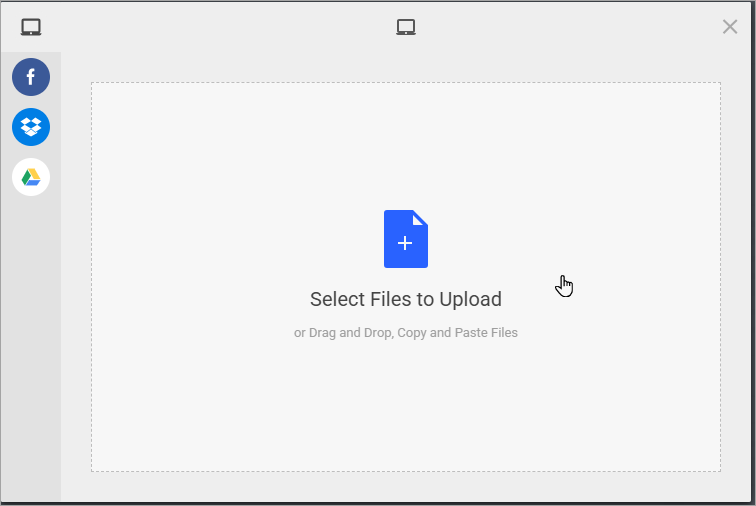Close the file upload dialog
The height and width of the screenshot is (506, 756).
[x=730, y=27]
